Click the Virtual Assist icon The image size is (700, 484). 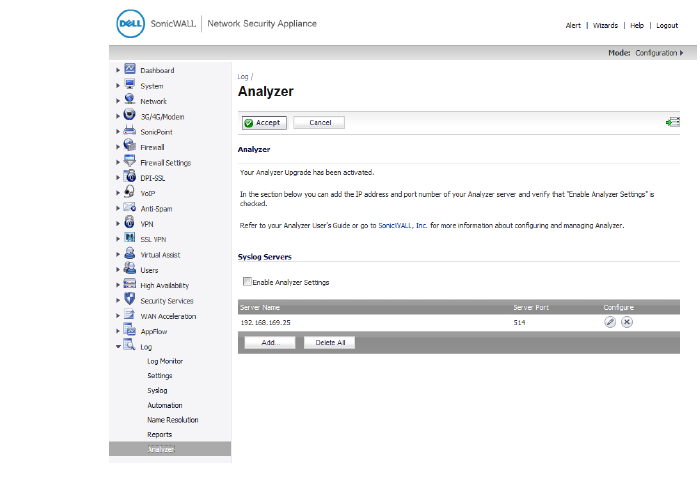pos(129,253)
